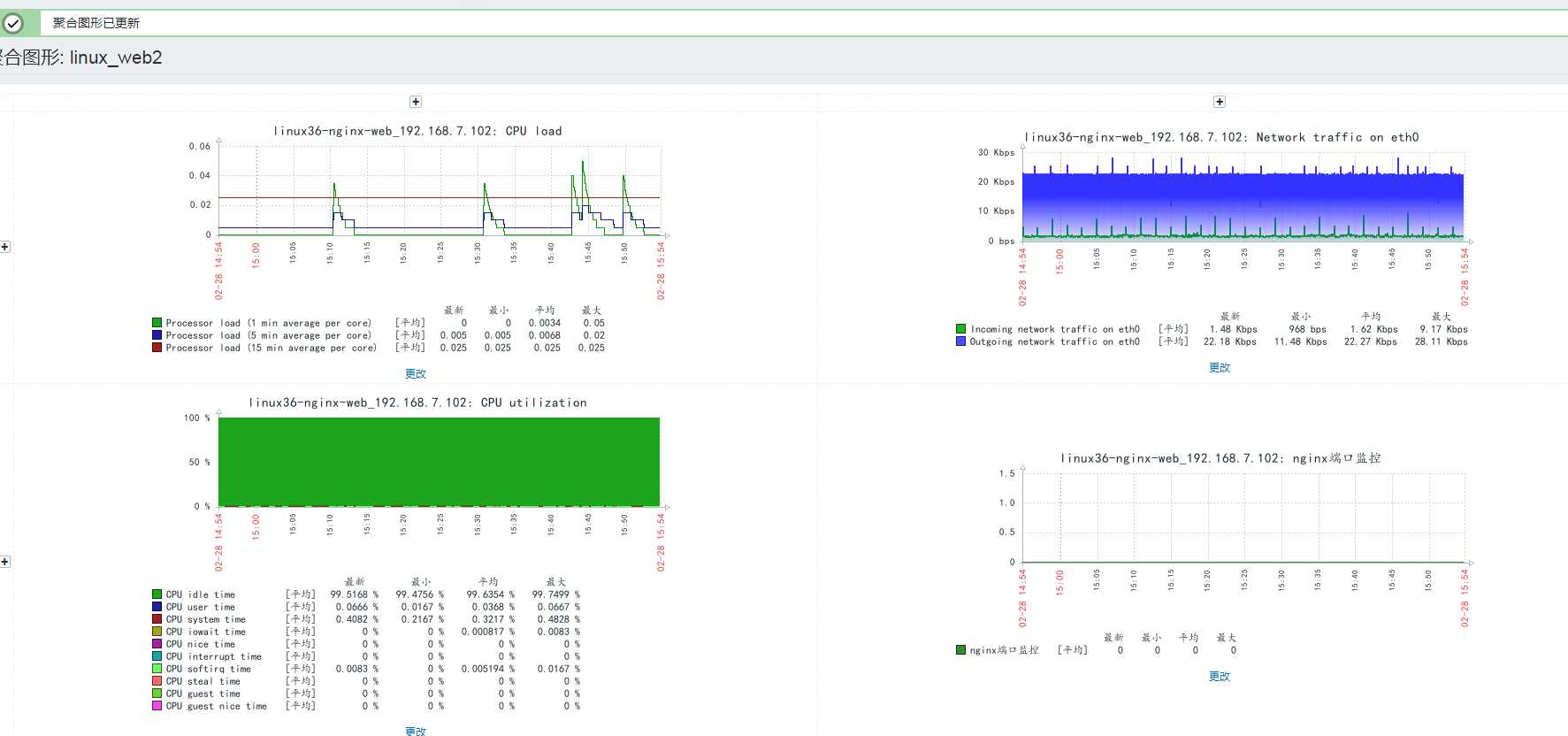Click 'Outgoing network traffic on eth0' label

pyautogui.click(x=1055, y=341)
